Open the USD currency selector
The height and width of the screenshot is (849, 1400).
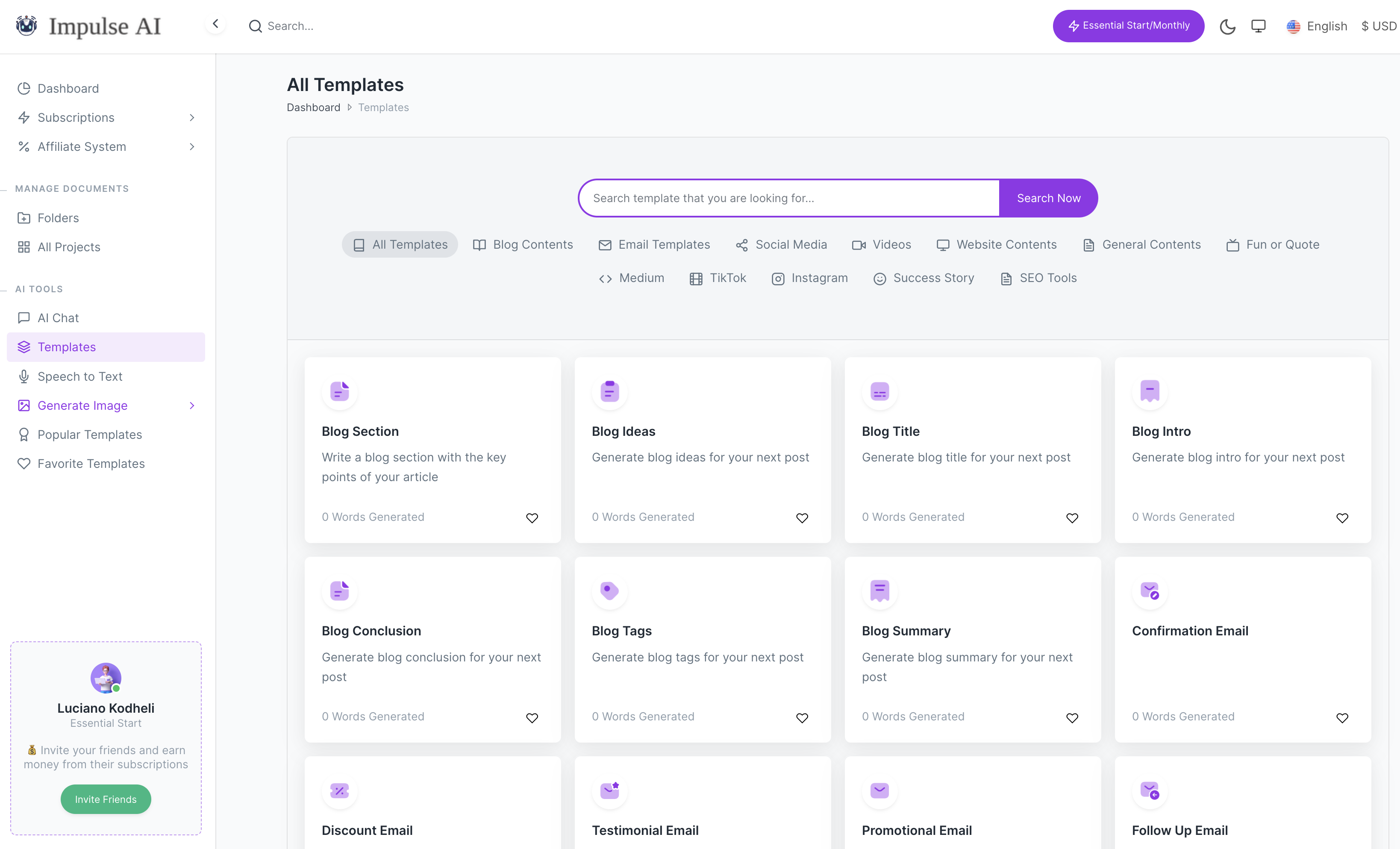click(x=1379, y=26)
